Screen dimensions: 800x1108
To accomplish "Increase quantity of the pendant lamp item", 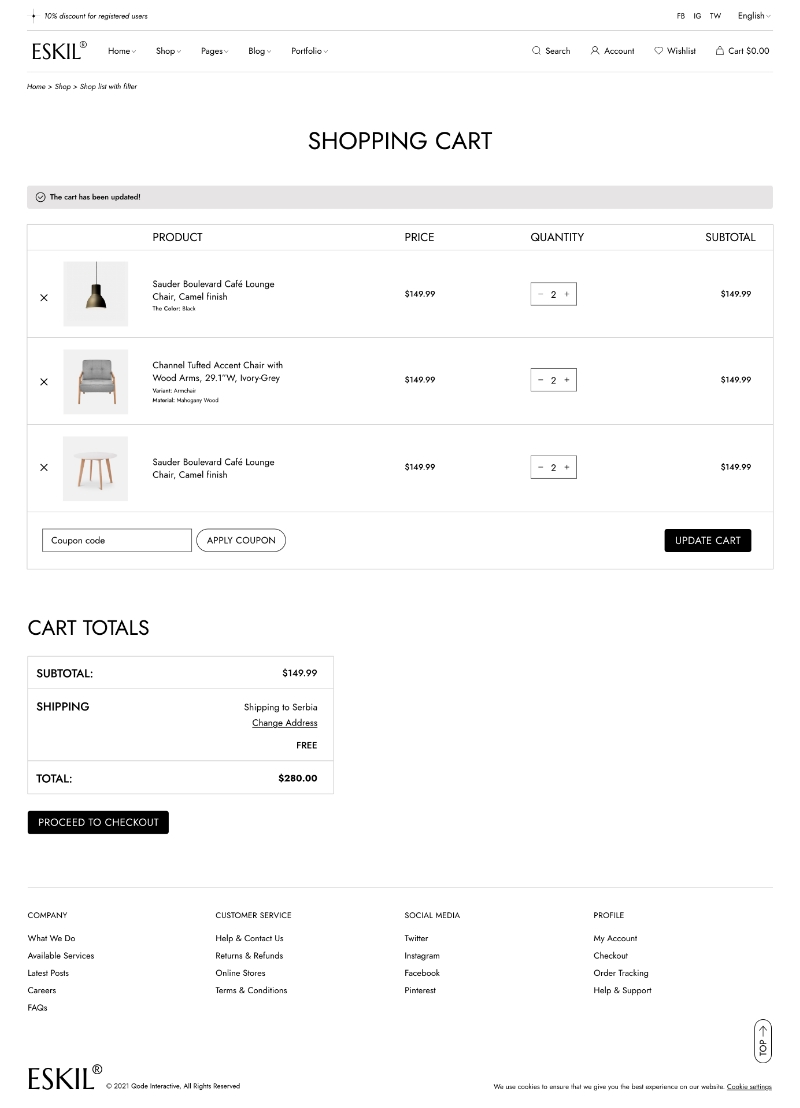I will coord(567,294).
